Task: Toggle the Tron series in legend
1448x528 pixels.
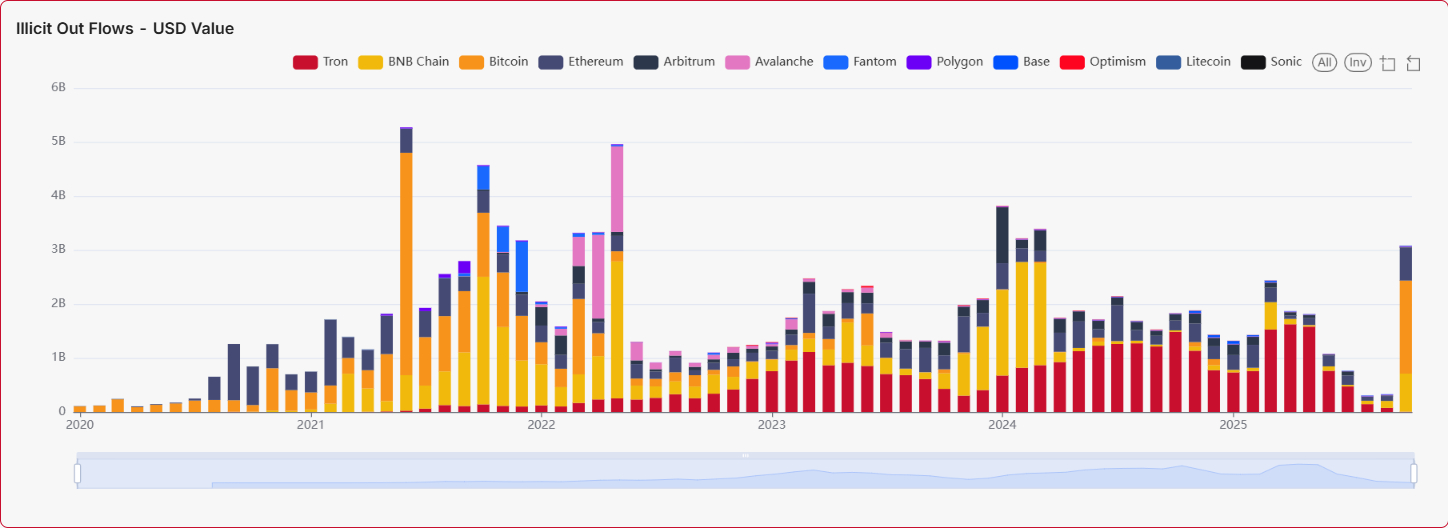Action: coord(320,62)
